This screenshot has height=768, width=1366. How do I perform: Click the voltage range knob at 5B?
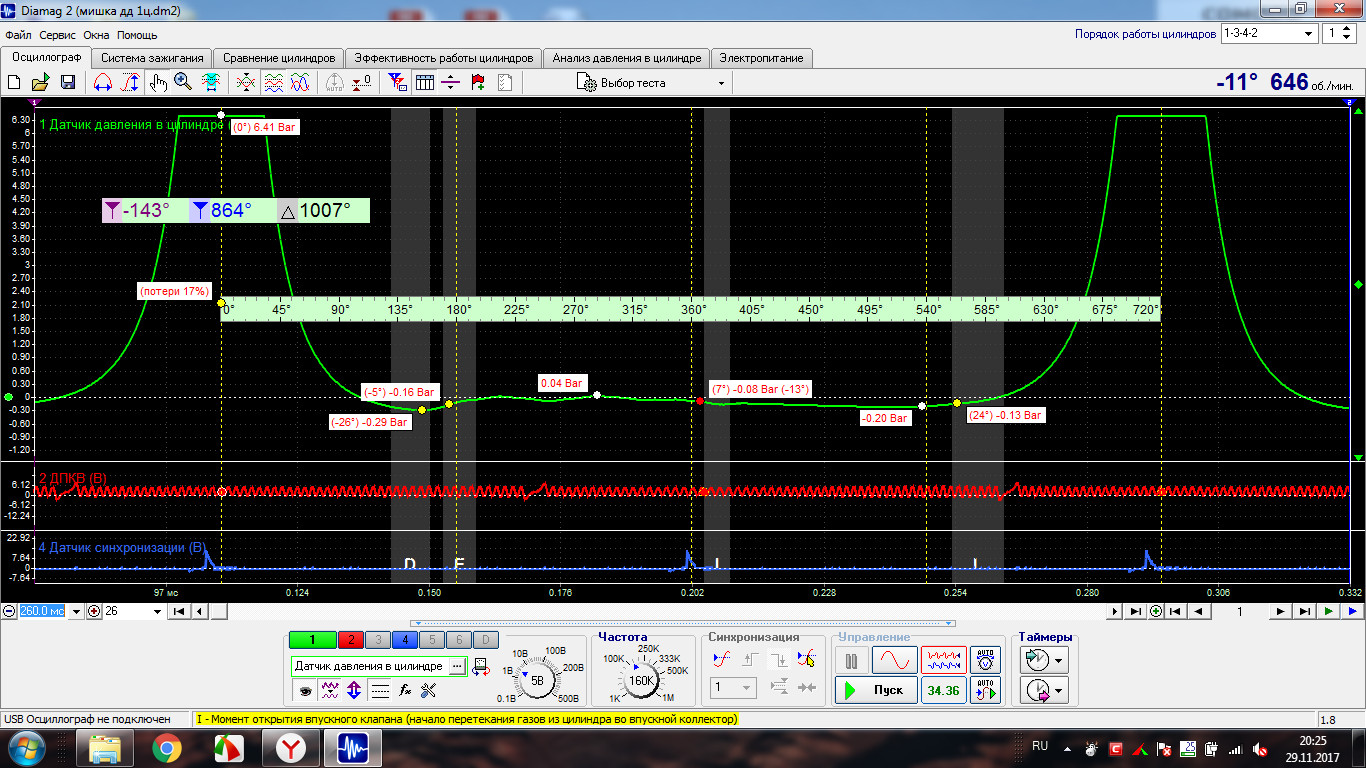pyautogui.click(x=538, y=681)
